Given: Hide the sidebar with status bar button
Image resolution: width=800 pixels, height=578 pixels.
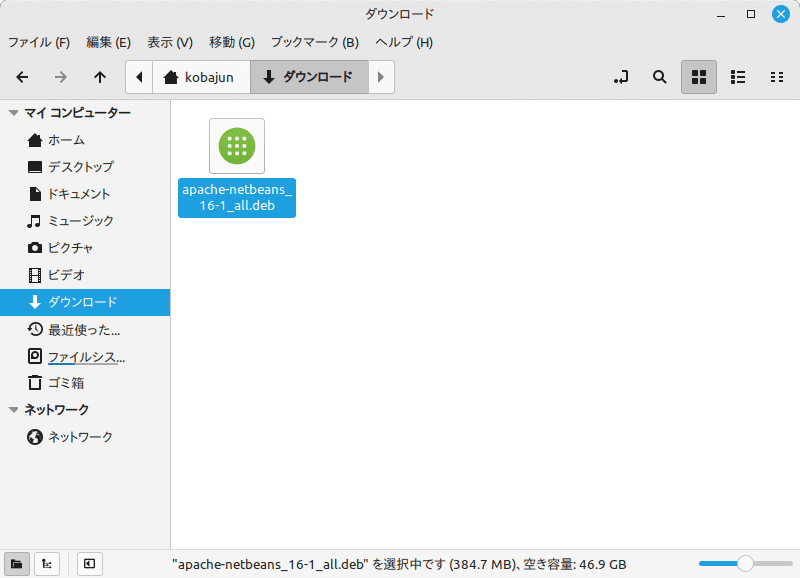Looking at the screenshot, I should coord(89,564).
